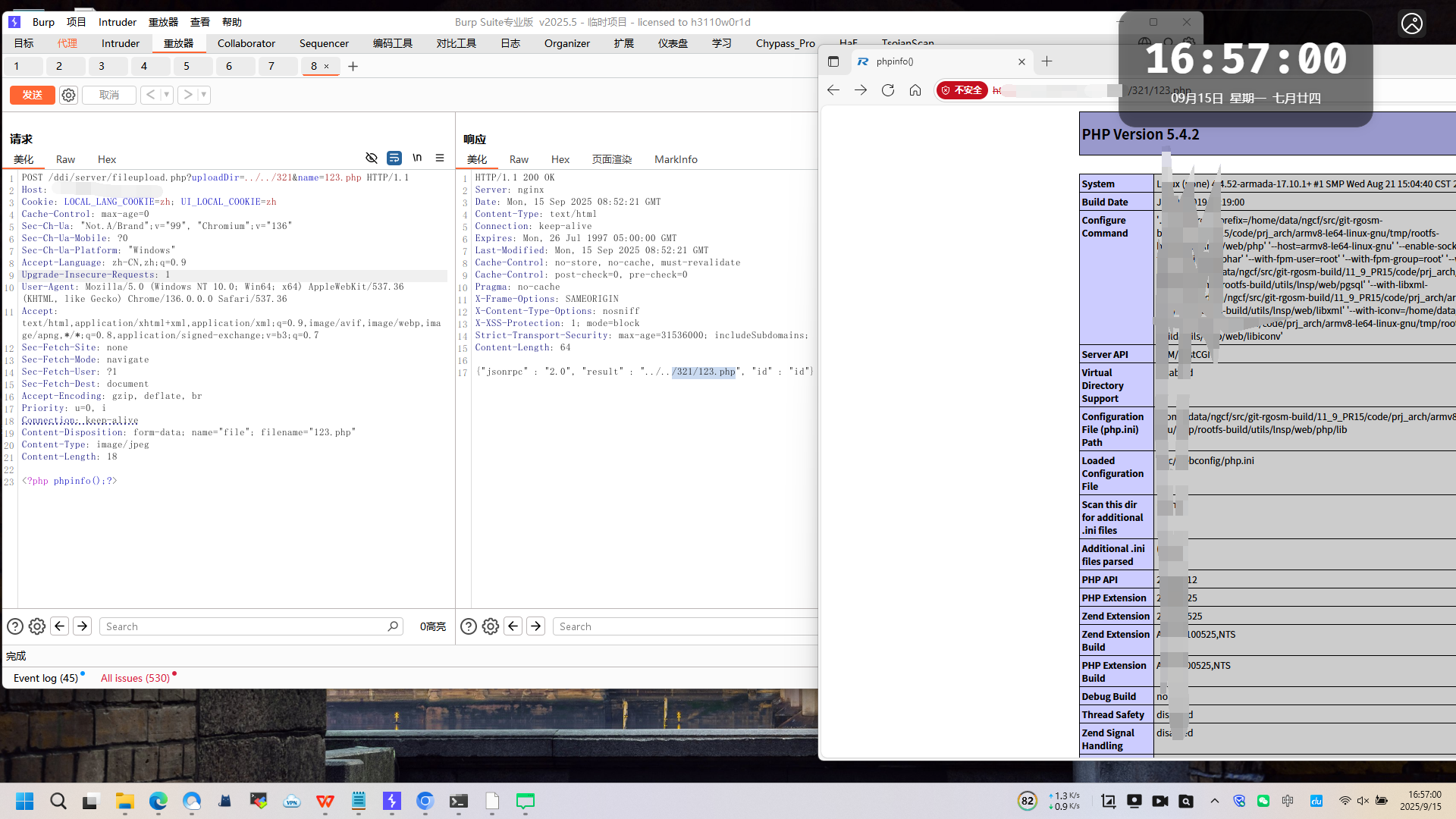Expand the forward history dropdown arrow
The image size is (1456, 819).
click(203, 95)
